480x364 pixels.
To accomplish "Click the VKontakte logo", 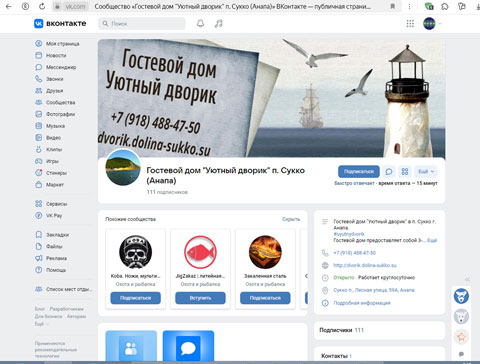I will pos(60,23).
